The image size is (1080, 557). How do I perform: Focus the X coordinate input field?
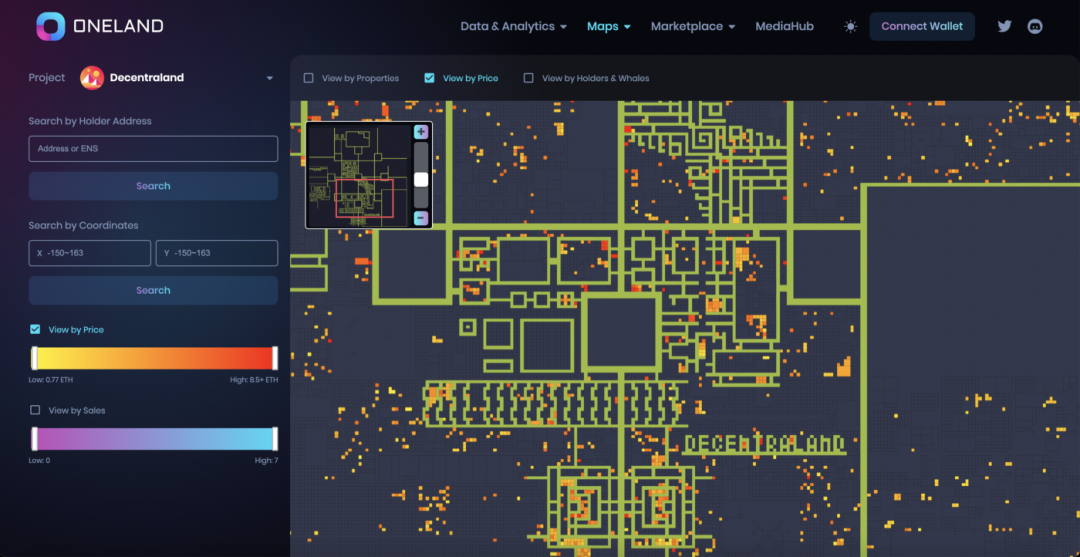[90, 253]
